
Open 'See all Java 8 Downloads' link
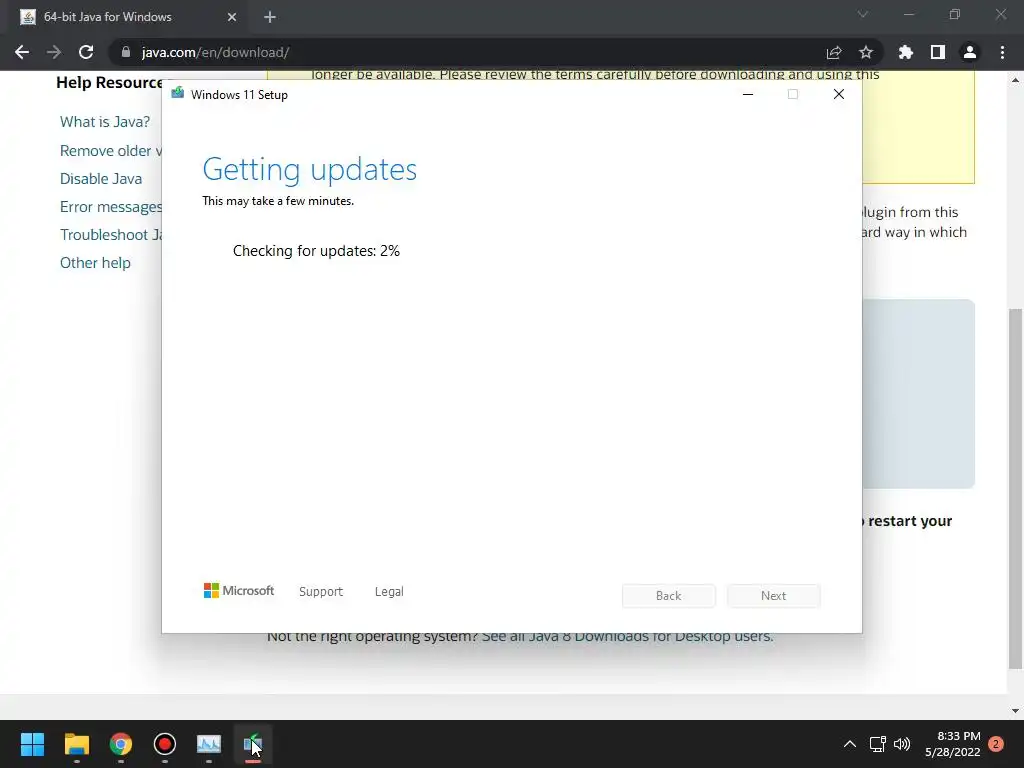pyautogui.click(x=627, y=637)
